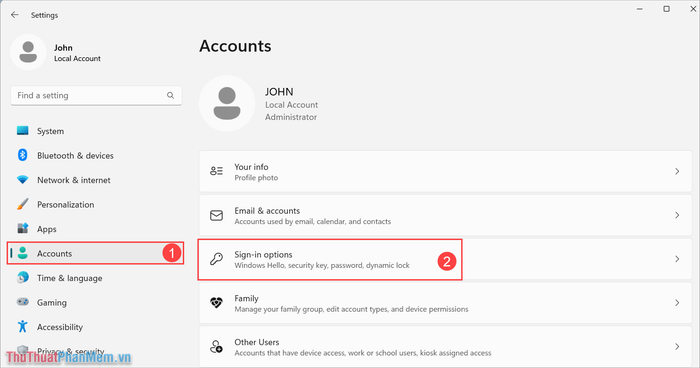Click the paintbrush icon for Personalization

[22, 204]
